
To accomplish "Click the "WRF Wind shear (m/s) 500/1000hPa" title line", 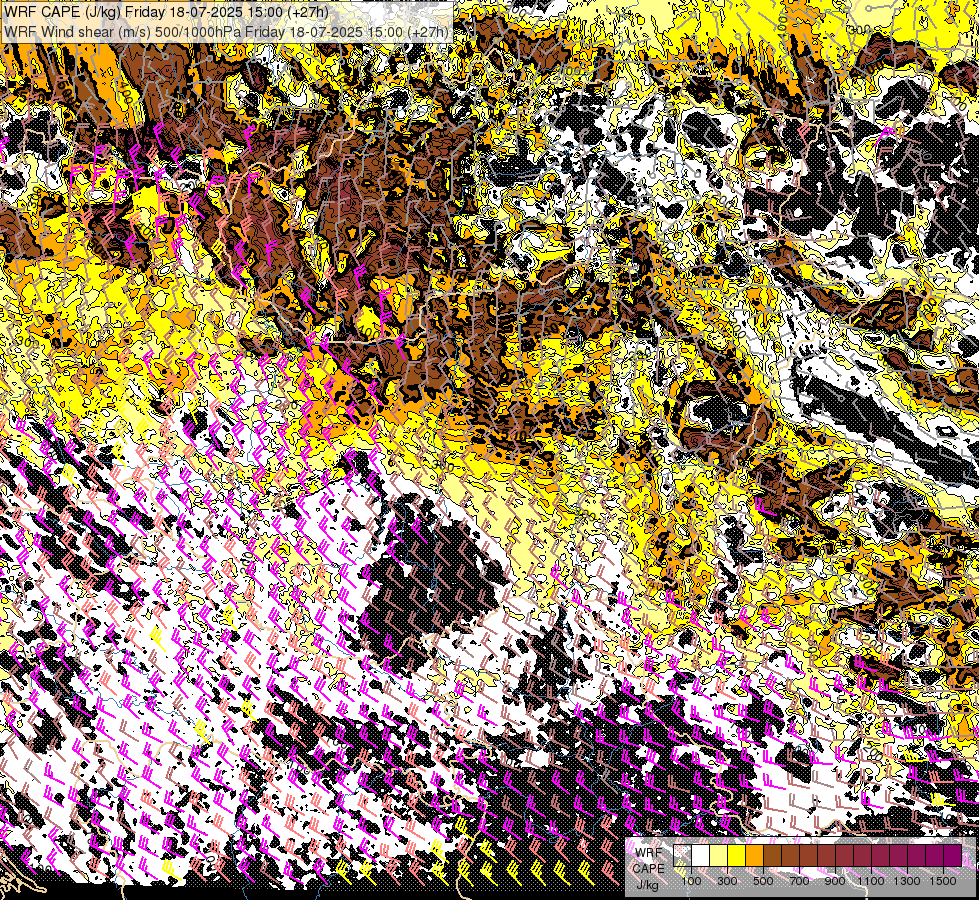I will (225, 31).
